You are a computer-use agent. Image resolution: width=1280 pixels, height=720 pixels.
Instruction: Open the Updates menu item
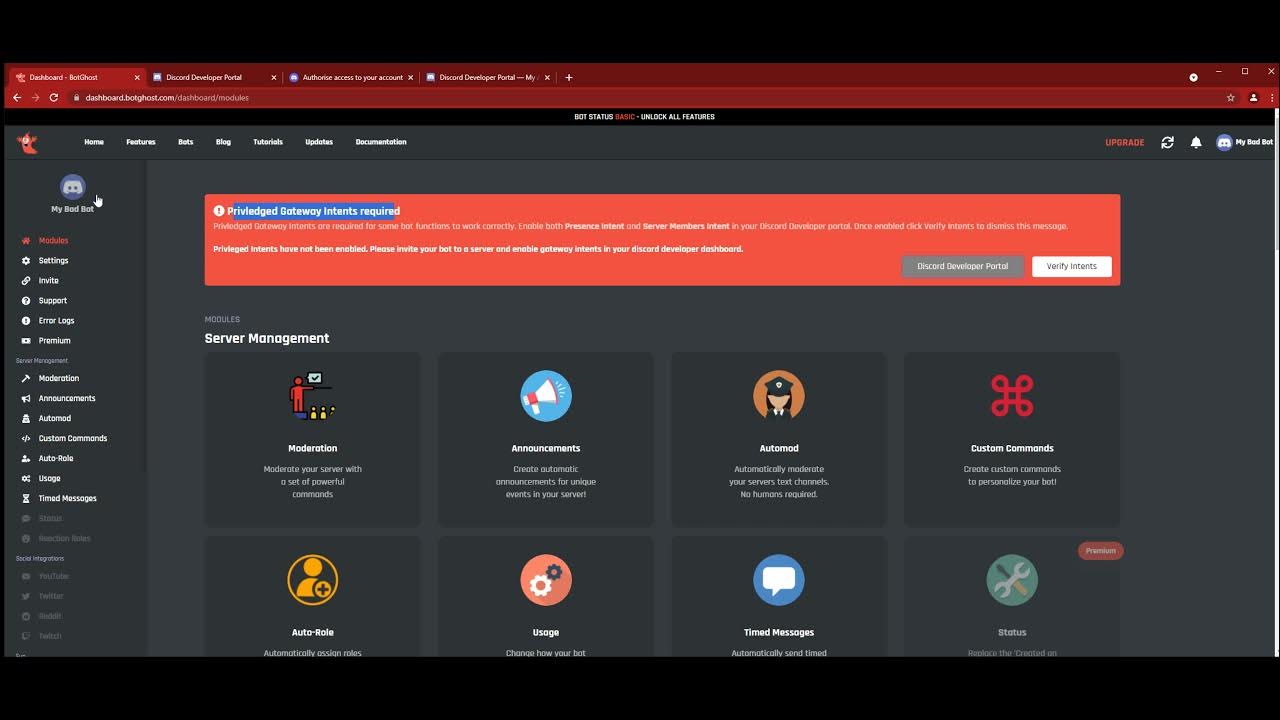click(x=319, y=142)
